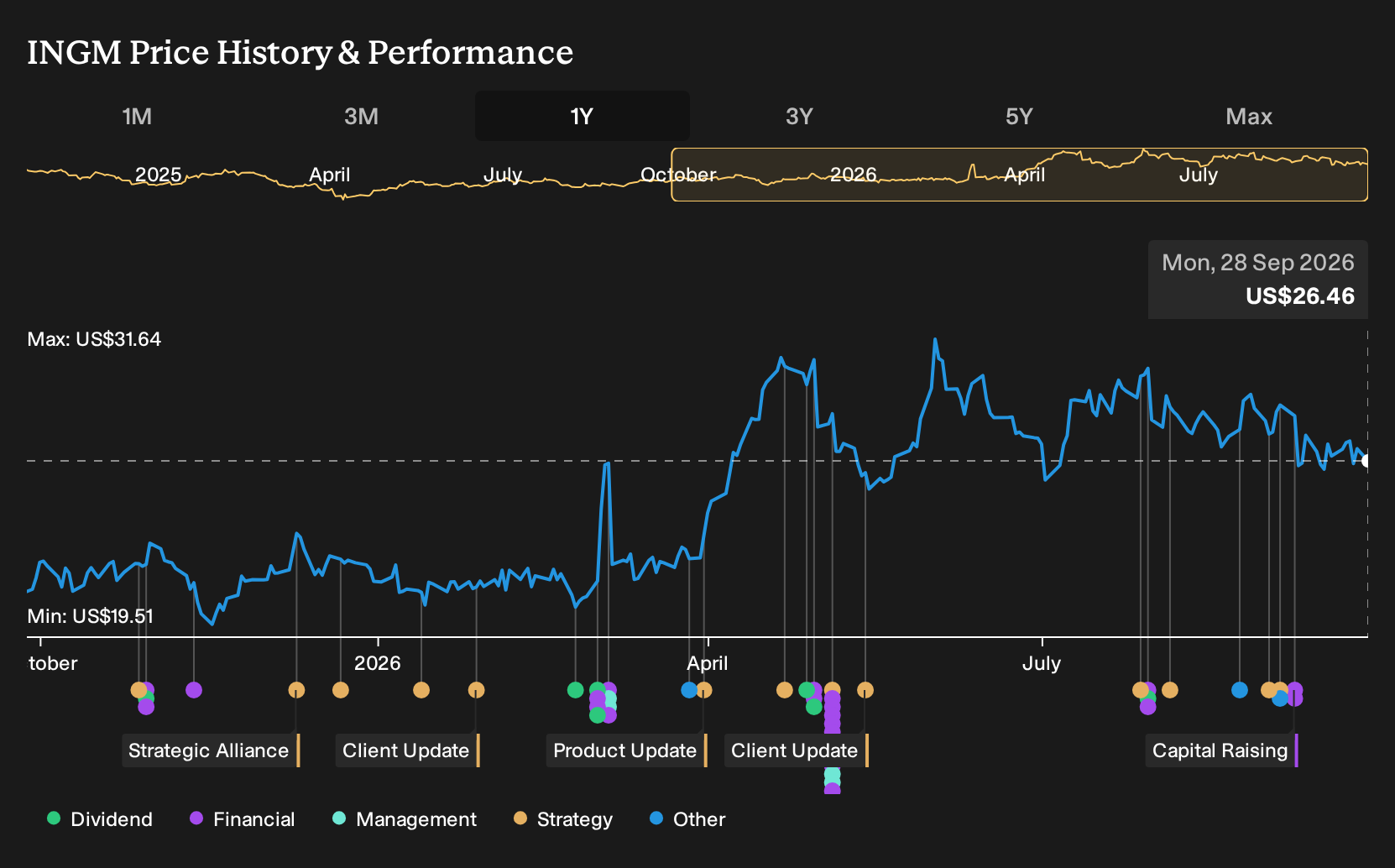1395x868 pixels.
Task: Select the orange Strategy dot just after 2026
Action: click(421, 690)
